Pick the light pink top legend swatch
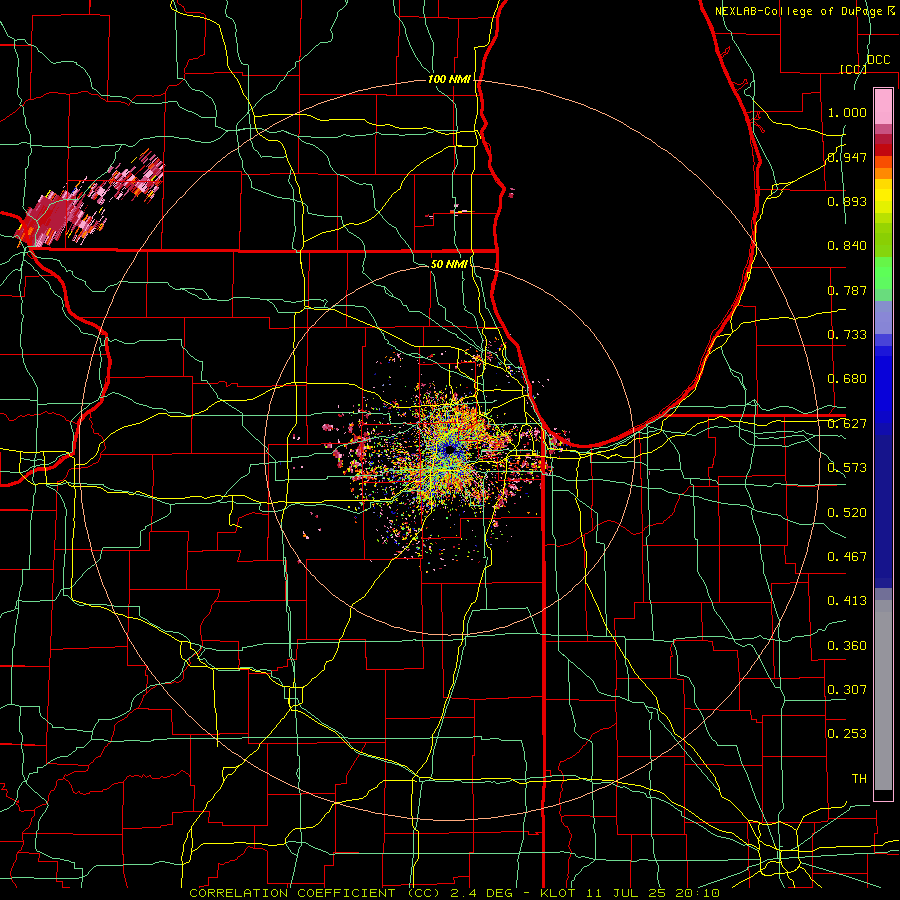 [883, 106]
